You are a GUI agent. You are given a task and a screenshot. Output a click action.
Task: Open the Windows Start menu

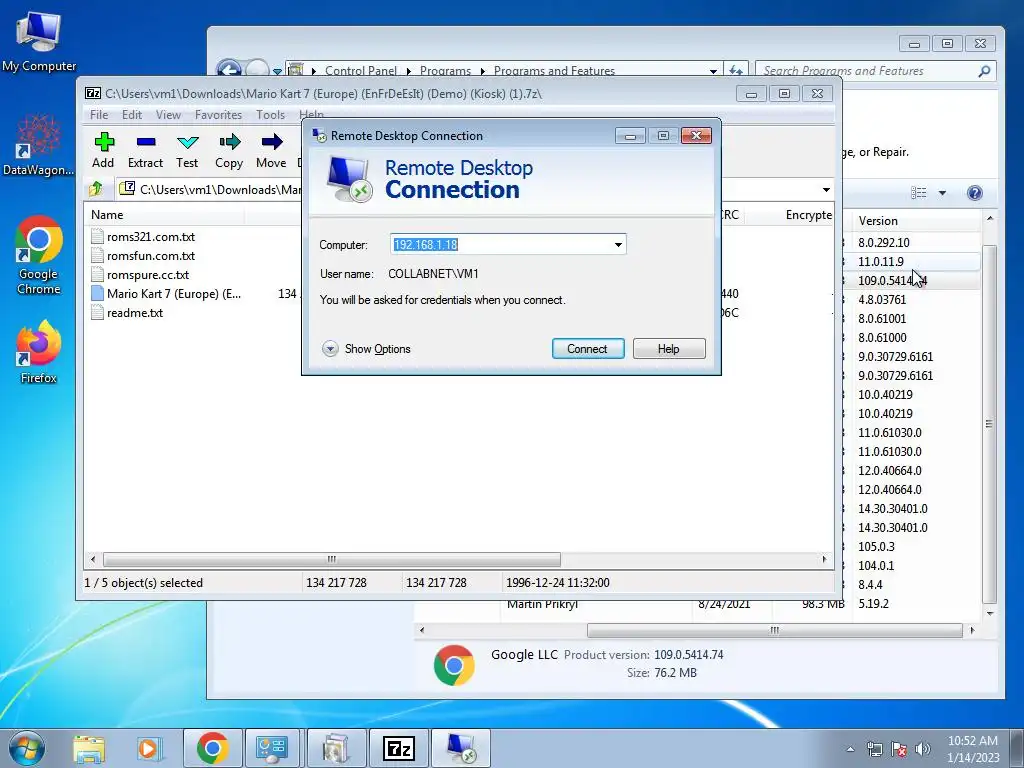(27, 748)
